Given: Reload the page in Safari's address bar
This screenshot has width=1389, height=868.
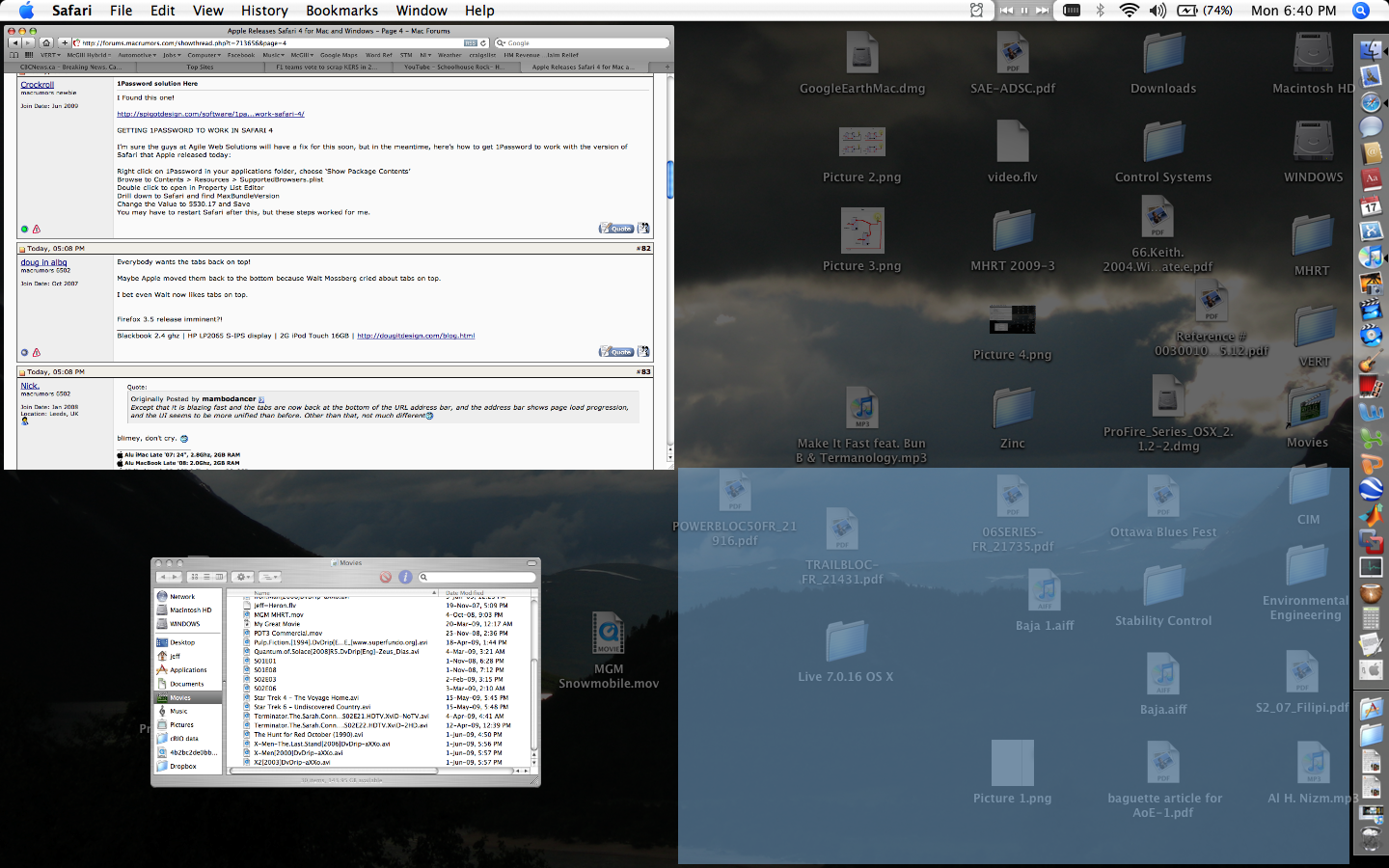Looking at the screenshot, I should click(483, 42).
